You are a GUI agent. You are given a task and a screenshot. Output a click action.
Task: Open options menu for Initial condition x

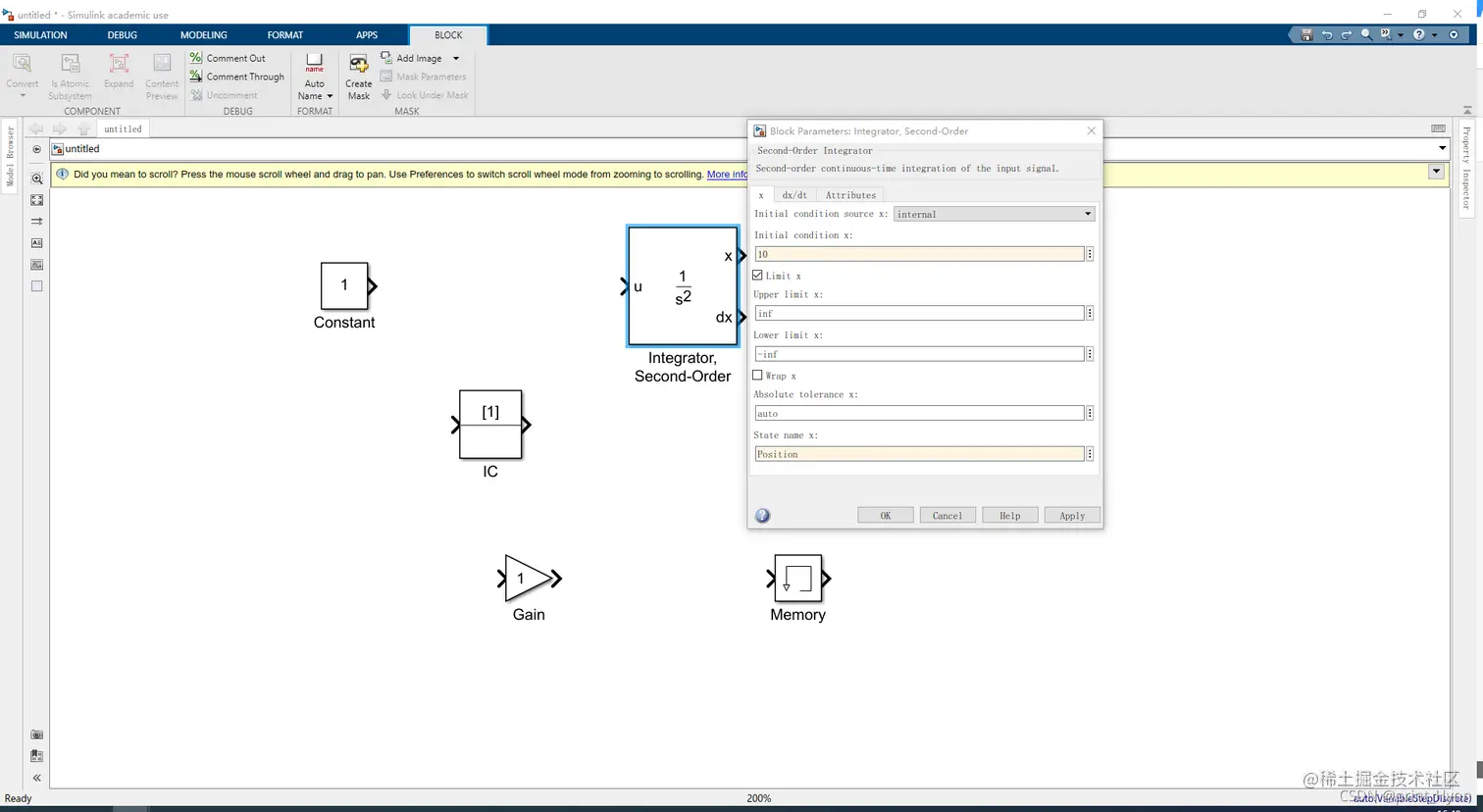click(x=1090, y=254)
